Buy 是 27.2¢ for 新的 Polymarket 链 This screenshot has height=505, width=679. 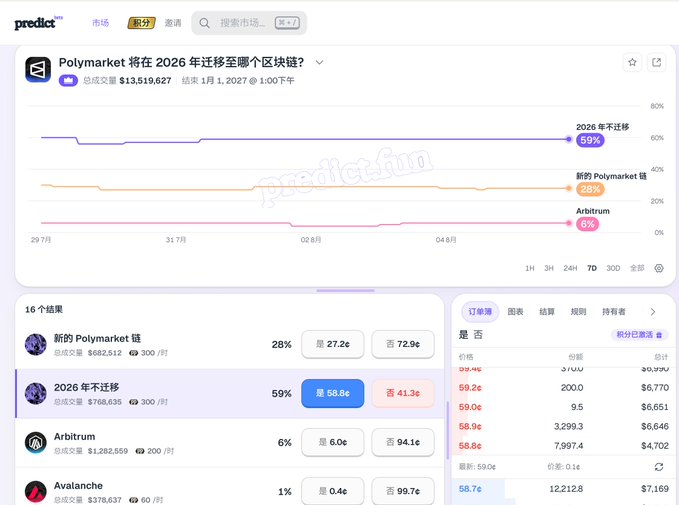point(333,344)
